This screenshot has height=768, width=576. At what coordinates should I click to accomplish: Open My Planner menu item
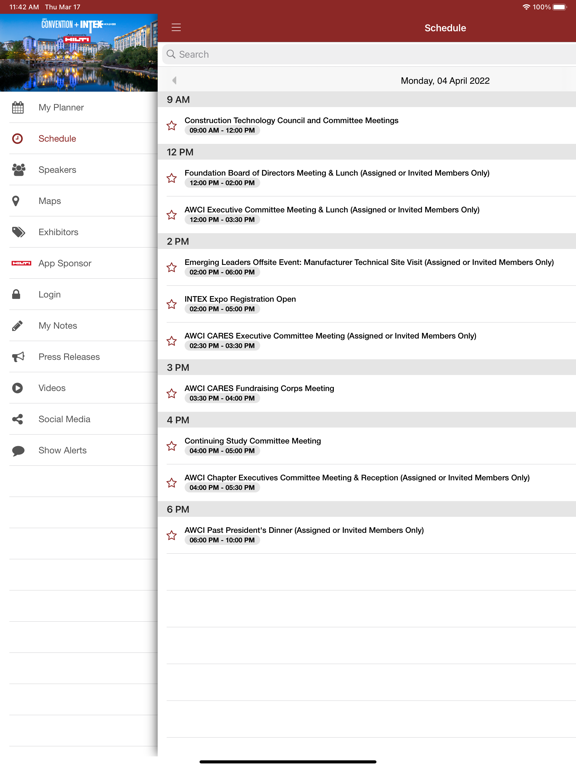(x=78, y=107)
